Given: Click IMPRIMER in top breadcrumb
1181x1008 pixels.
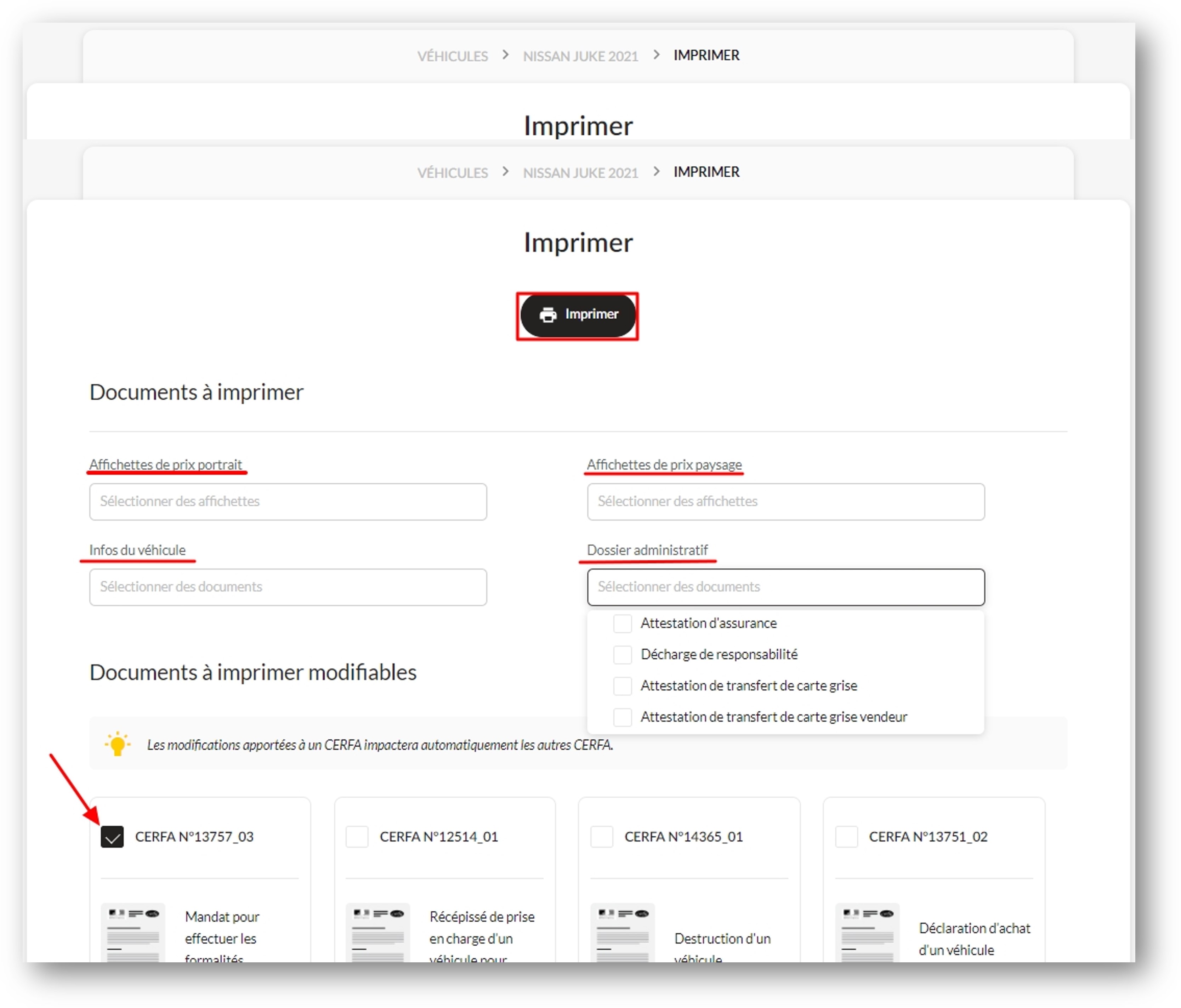Looking at the screenshot, I should click(x=706, y=55).
